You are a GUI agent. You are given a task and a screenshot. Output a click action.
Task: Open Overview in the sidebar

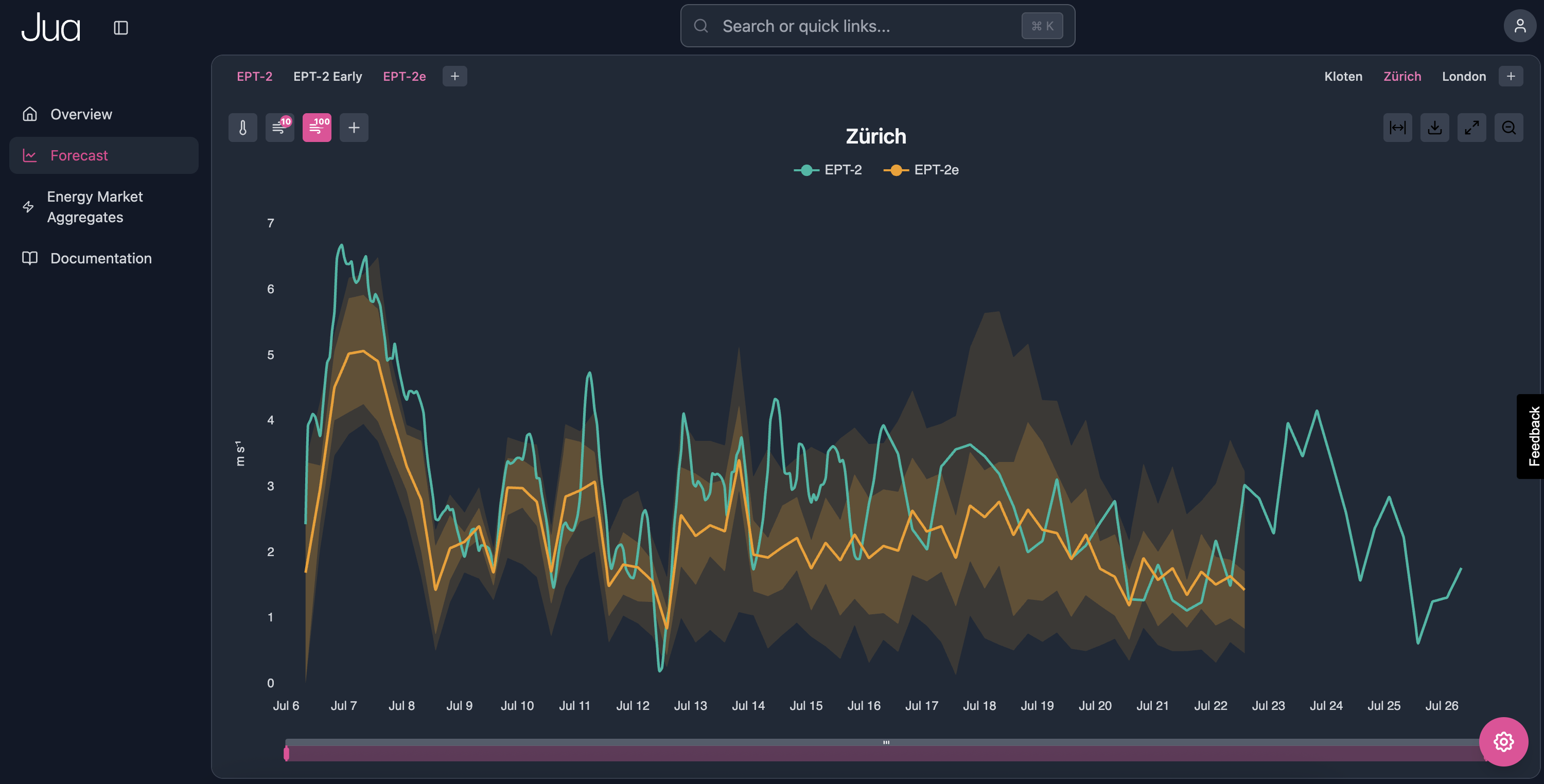pos(103,114)
